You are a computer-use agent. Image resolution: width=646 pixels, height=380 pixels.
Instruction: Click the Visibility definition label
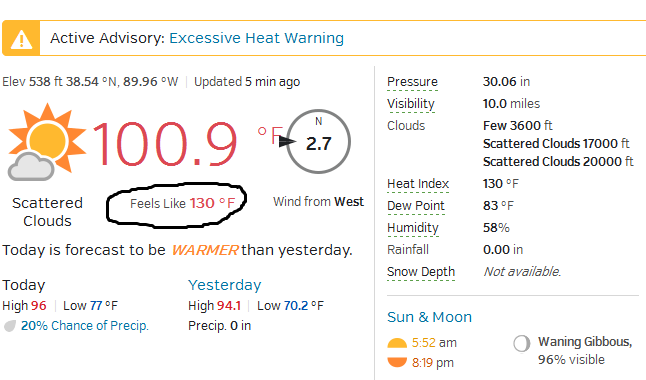411,104
